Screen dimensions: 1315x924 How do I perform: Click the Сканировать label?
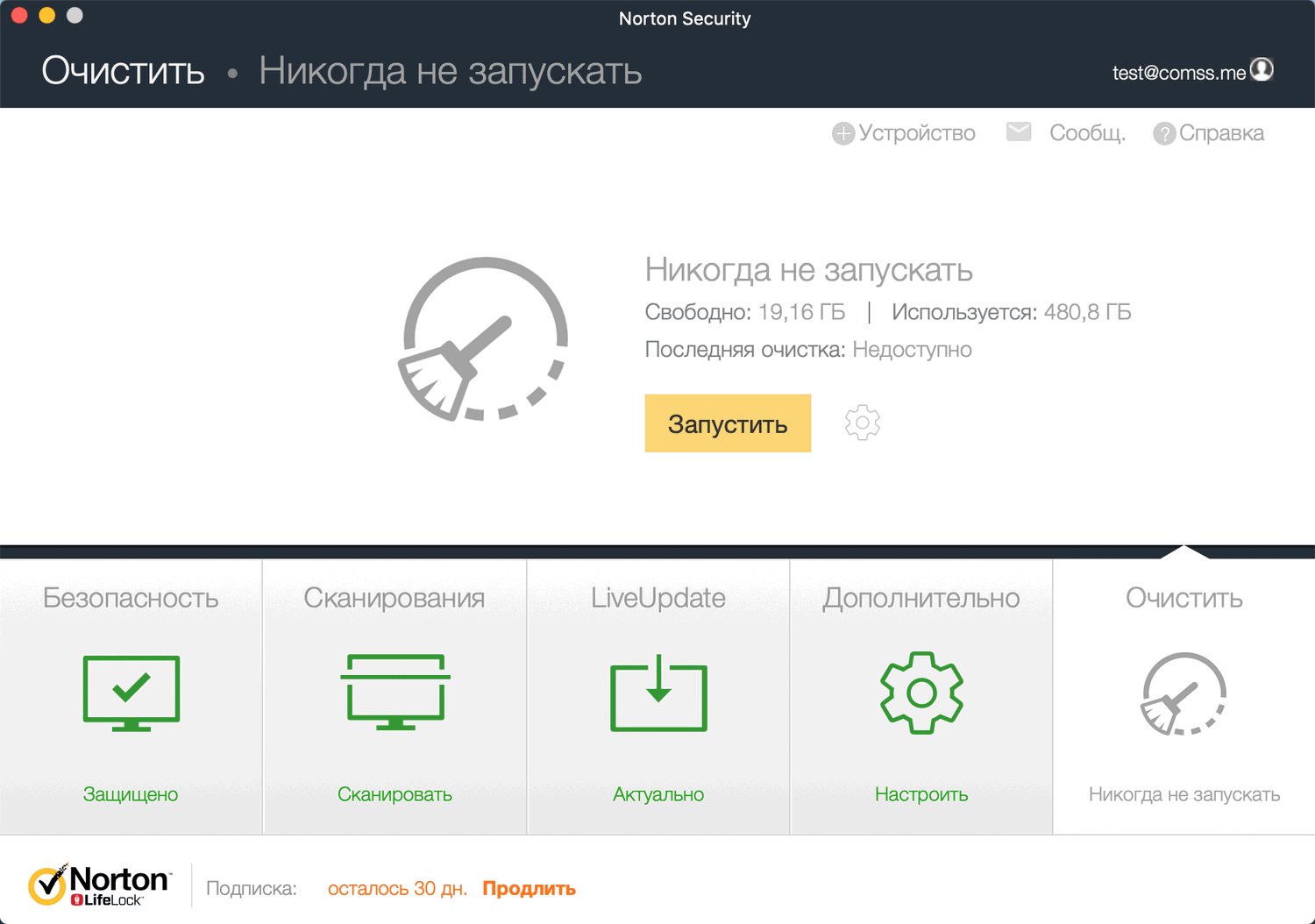click(x=395, y=794)
